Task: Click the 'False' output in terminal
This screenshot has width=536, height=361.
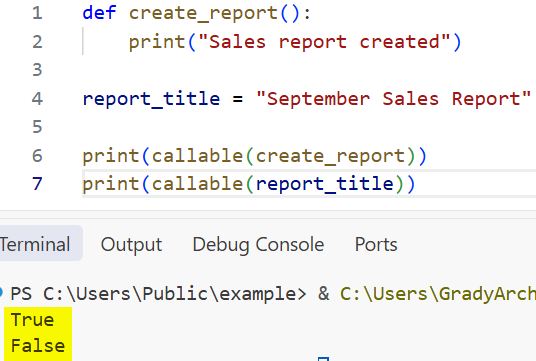Action: point(38,346)
